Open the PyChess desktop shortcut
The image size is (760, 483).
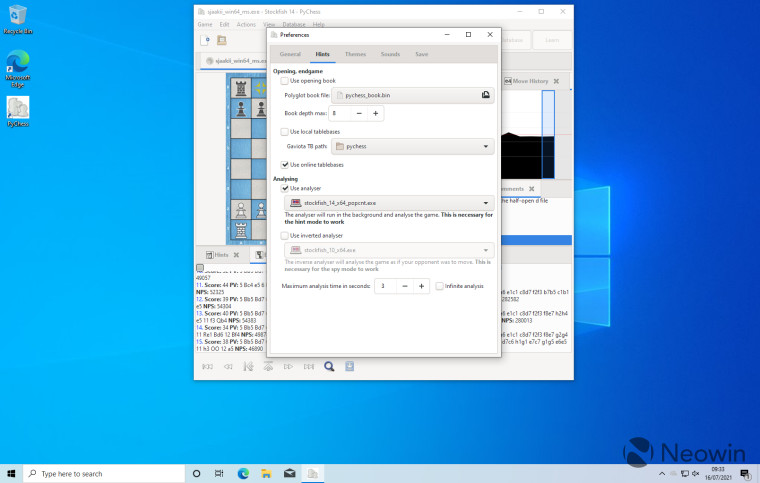18,111
